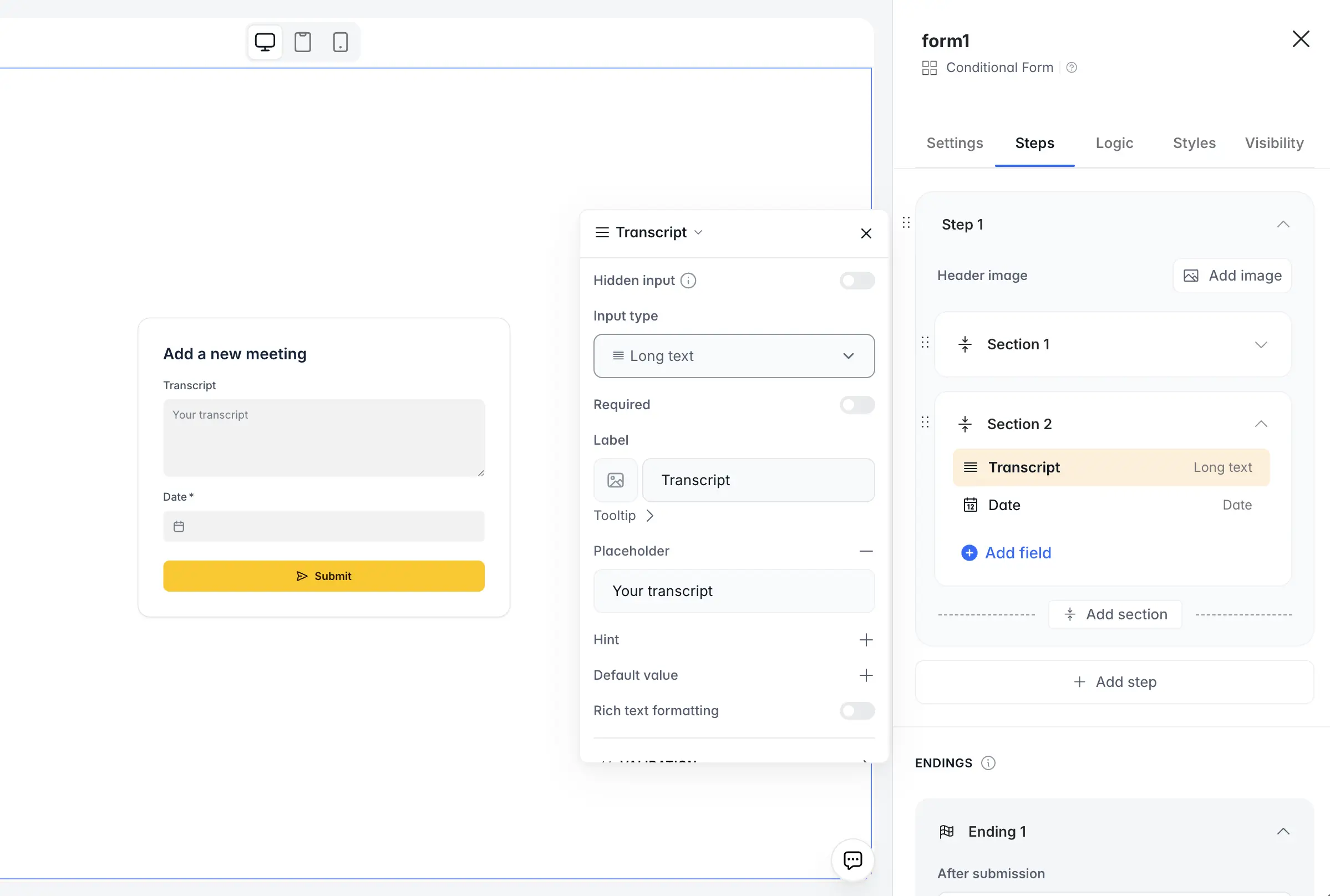Image resolution: width=1330 pixels, height=896 pixels.
Task: Select the Date field row
Action: click(x=1110, y=505)
